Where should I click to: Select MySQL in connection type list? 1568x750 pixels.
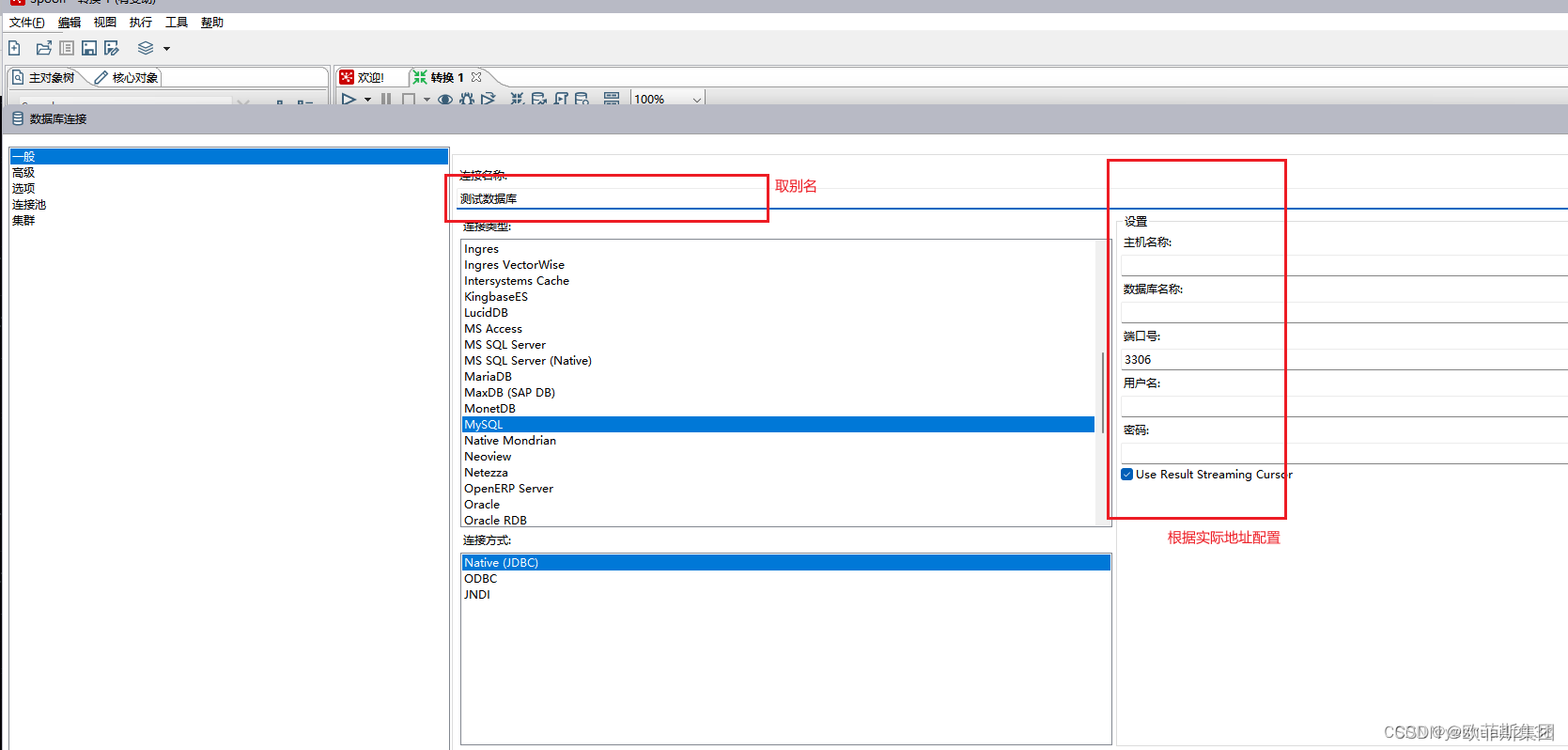(778, 425)
